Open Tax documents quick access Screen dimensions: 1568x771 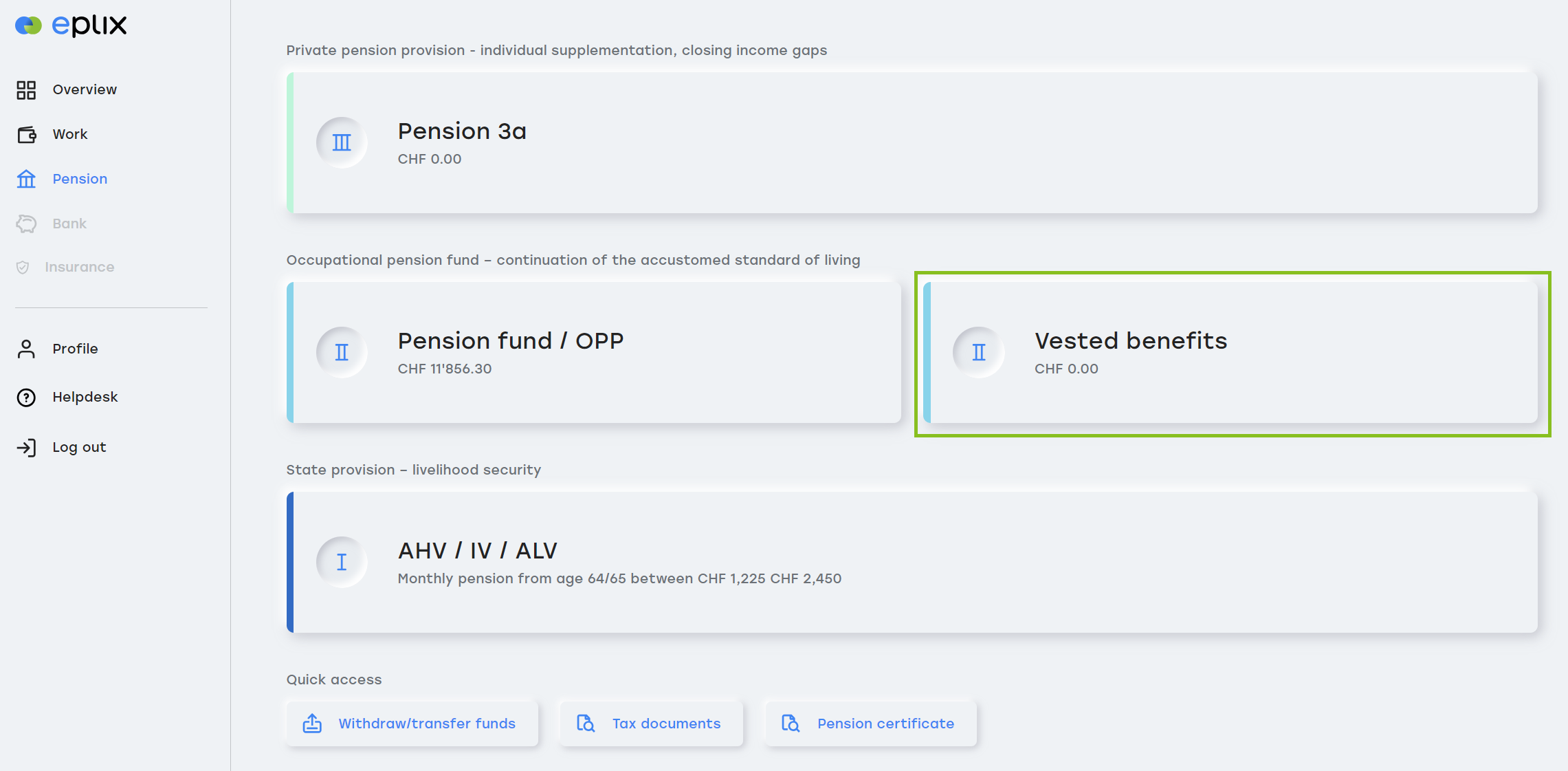pos(651,724)
